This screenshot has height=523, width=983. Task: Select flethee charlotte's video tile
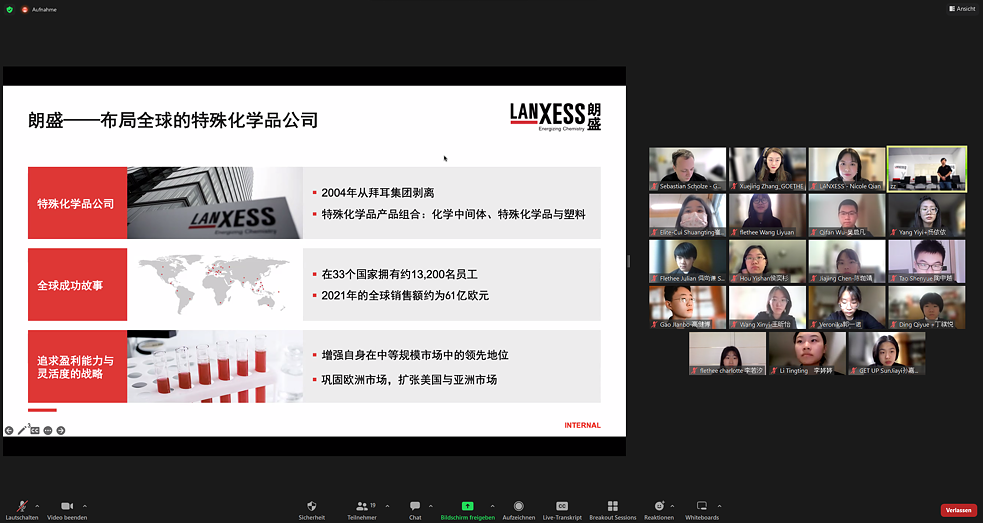click(727, 354)
